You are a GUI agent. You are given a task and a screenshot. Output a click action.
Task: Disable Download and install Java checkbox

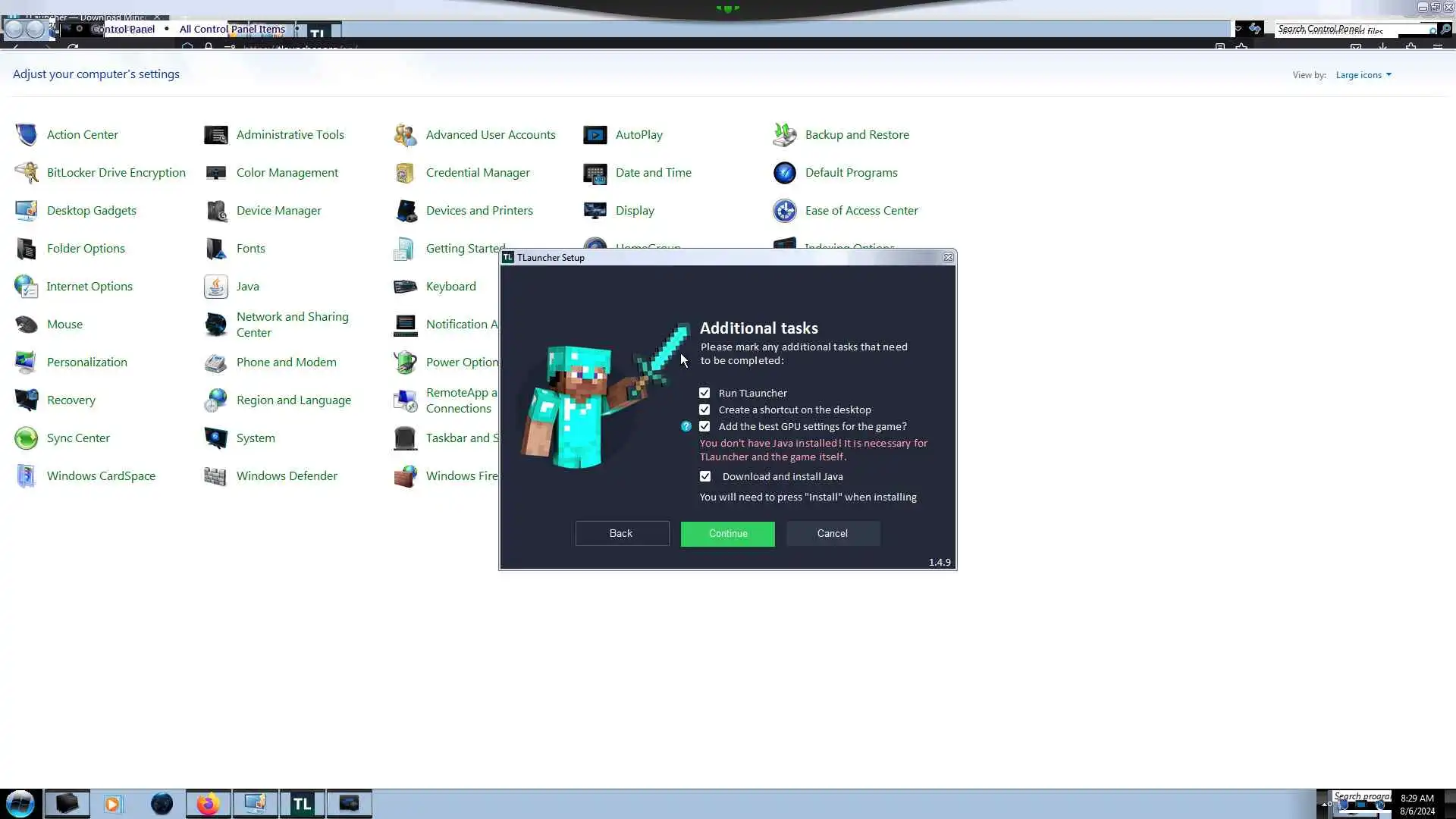705,476
